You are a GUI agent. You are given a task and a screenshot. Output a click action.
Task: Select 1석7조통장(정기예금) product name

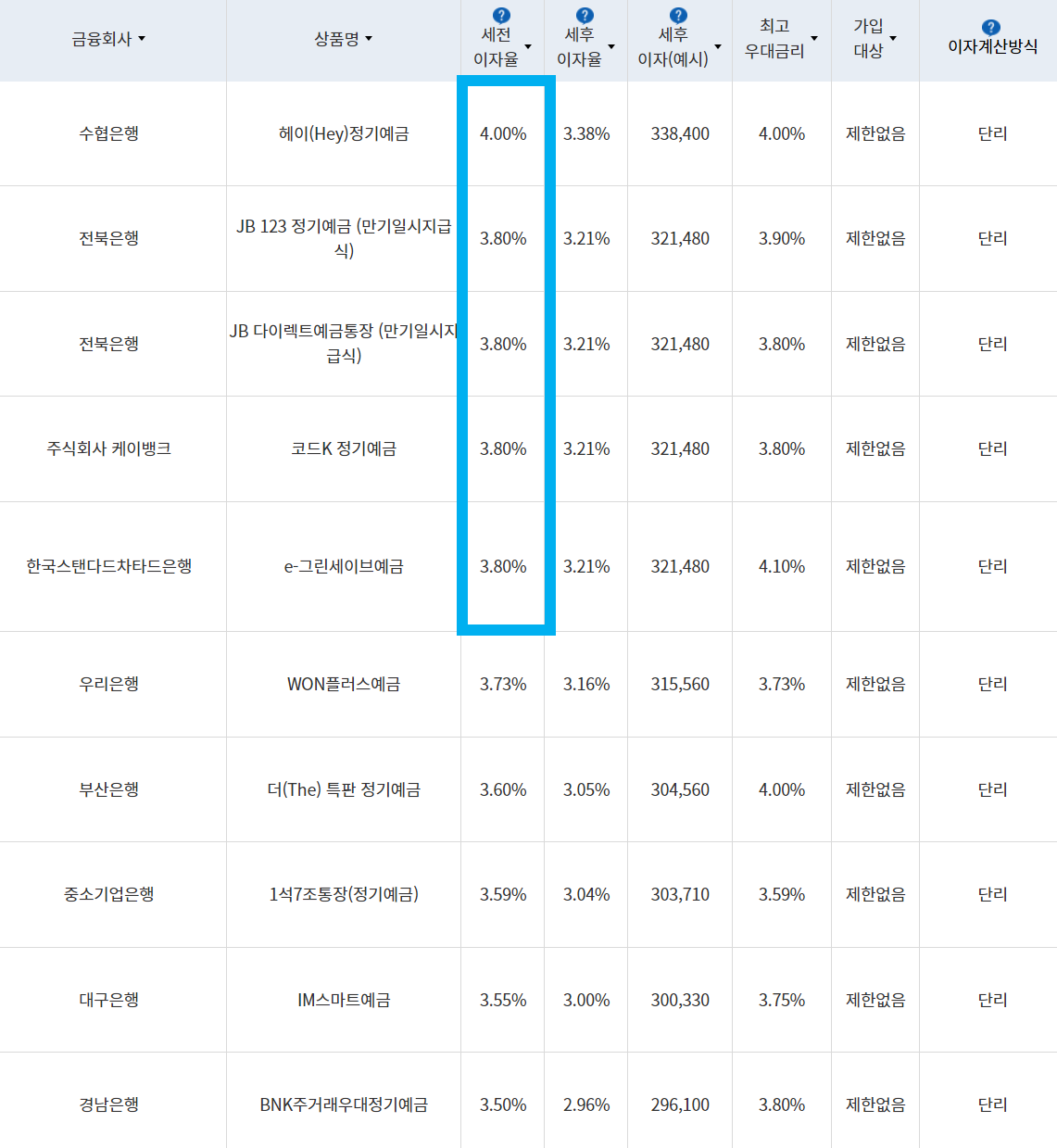tap(344, 894)
